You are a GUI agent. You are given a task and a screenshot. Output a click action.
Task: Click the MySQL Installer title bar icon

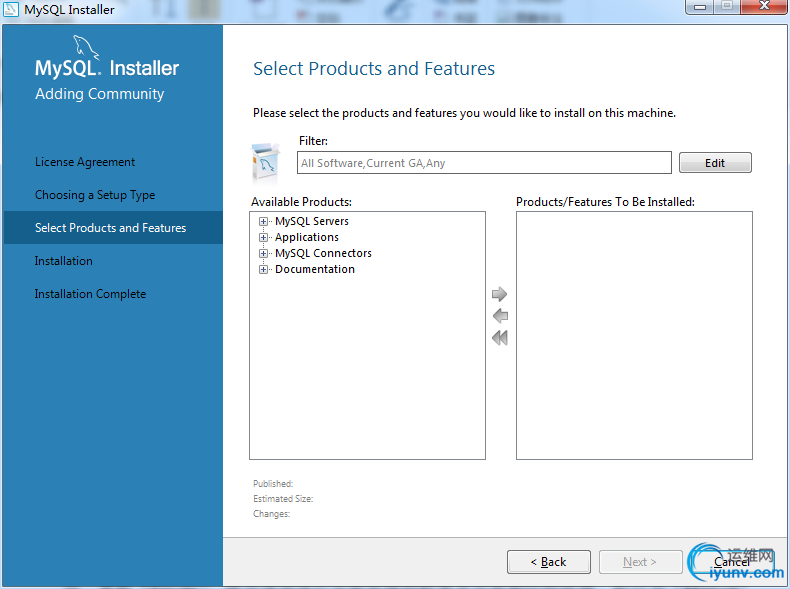[11, 9]
